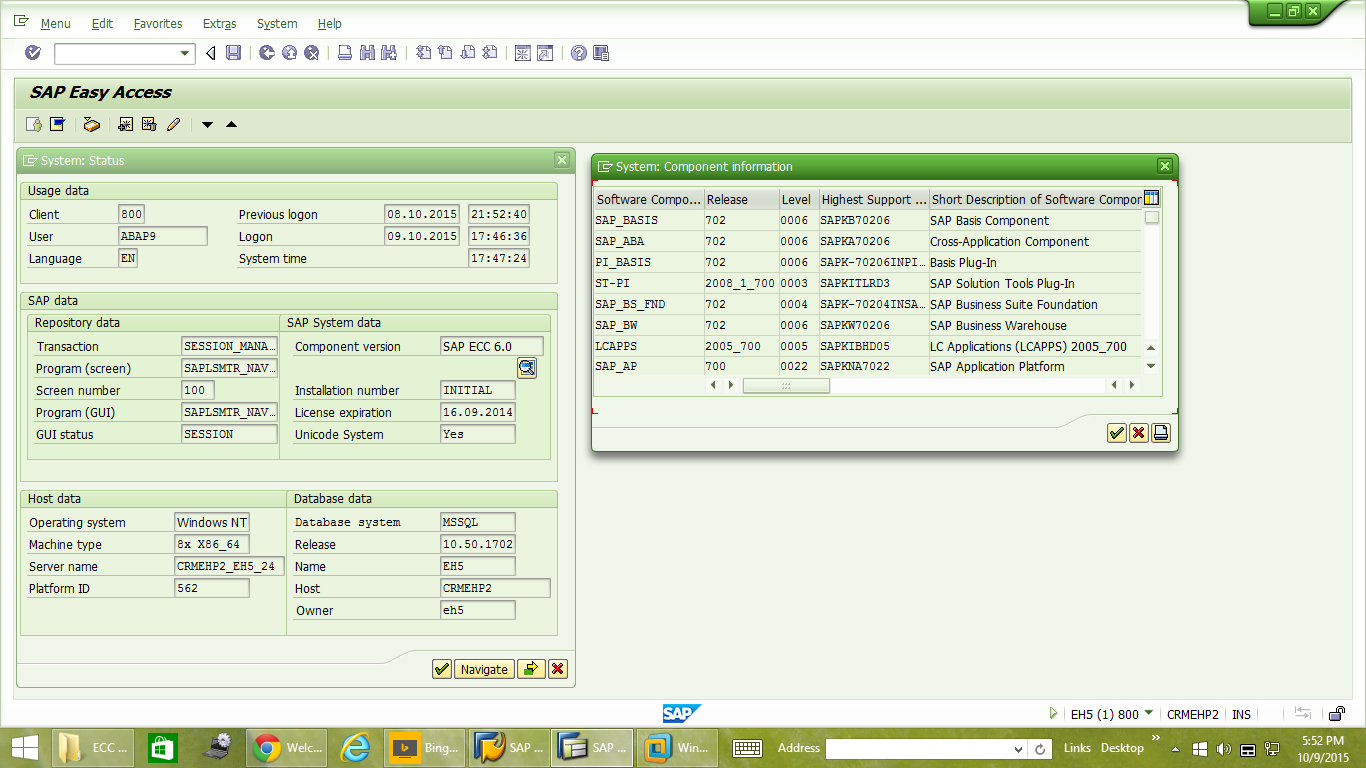Image resolution: width=1366 pixels, height=768 pixels.
Task: Click the yellow arrow icon in Status dialog
Action: point(531,669)
